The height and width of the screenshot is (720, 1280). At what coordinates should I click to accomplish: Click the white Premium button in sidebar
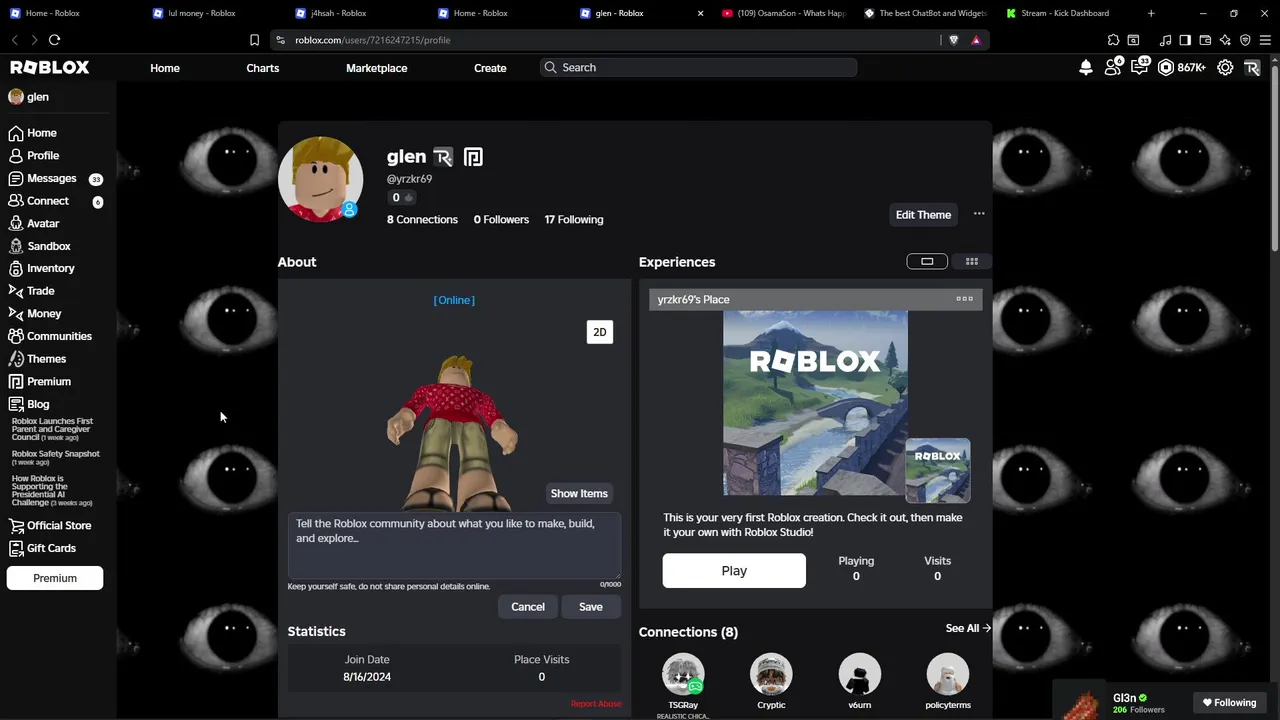55,578
